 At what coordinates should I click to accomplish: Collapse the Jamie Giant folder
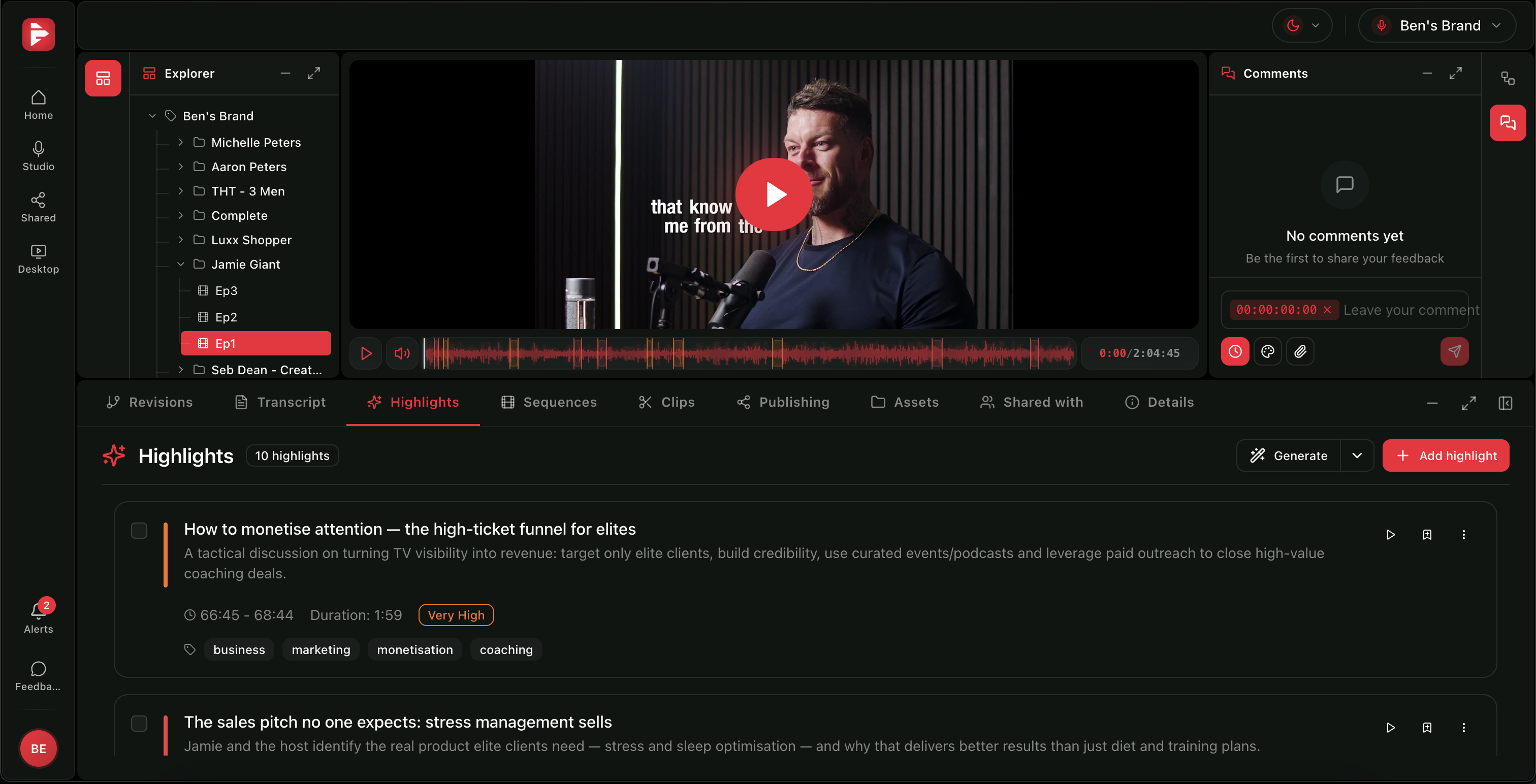coord(181,264)
